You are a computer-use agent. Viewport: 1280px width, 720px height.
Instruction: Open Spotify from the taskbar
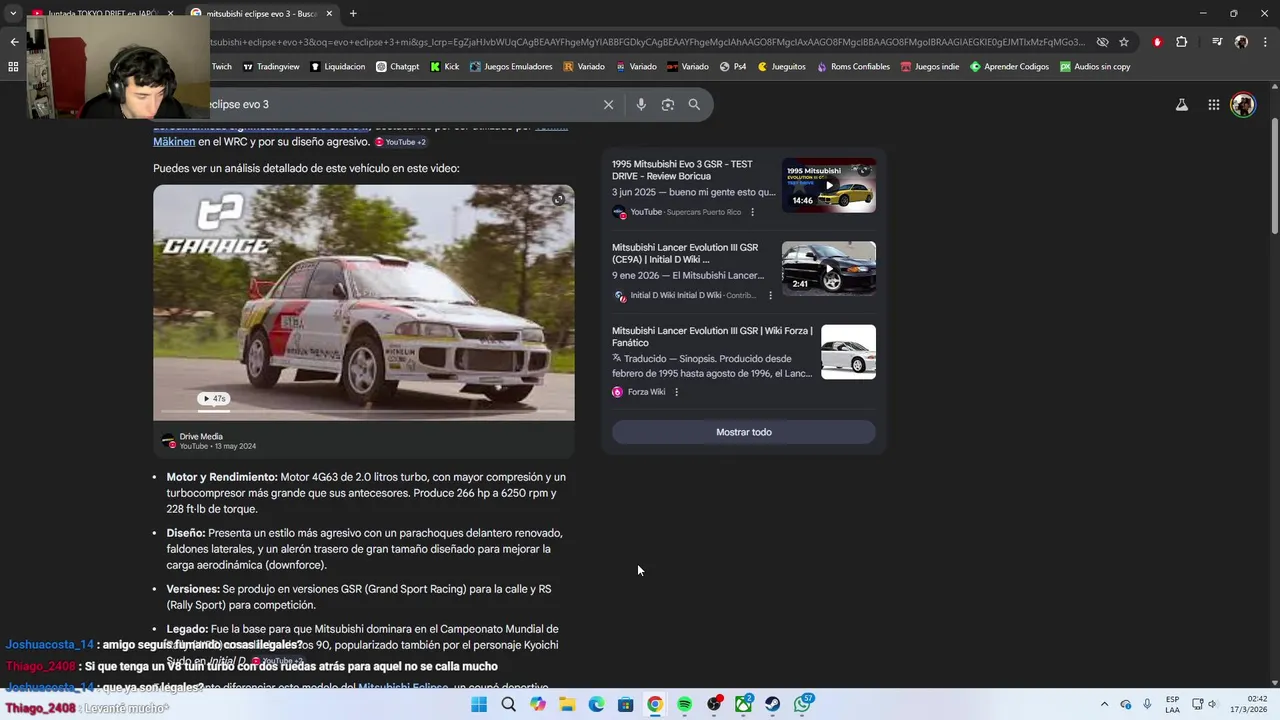pyautogui.click(x=684, y=704)
